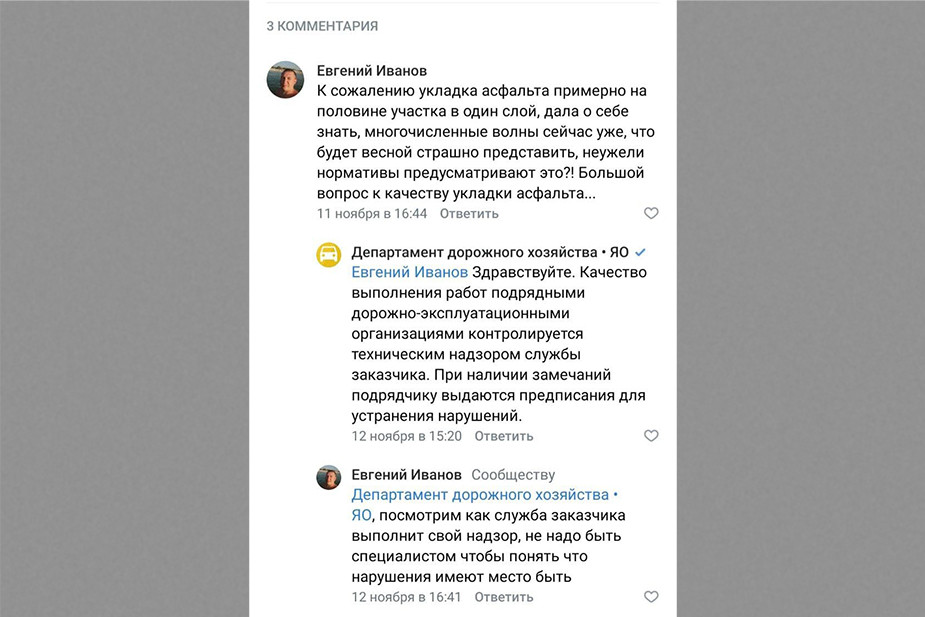Open the small avatar on the last comment
The height and width of the screenshot is (617, 925).
click(329, 477)
